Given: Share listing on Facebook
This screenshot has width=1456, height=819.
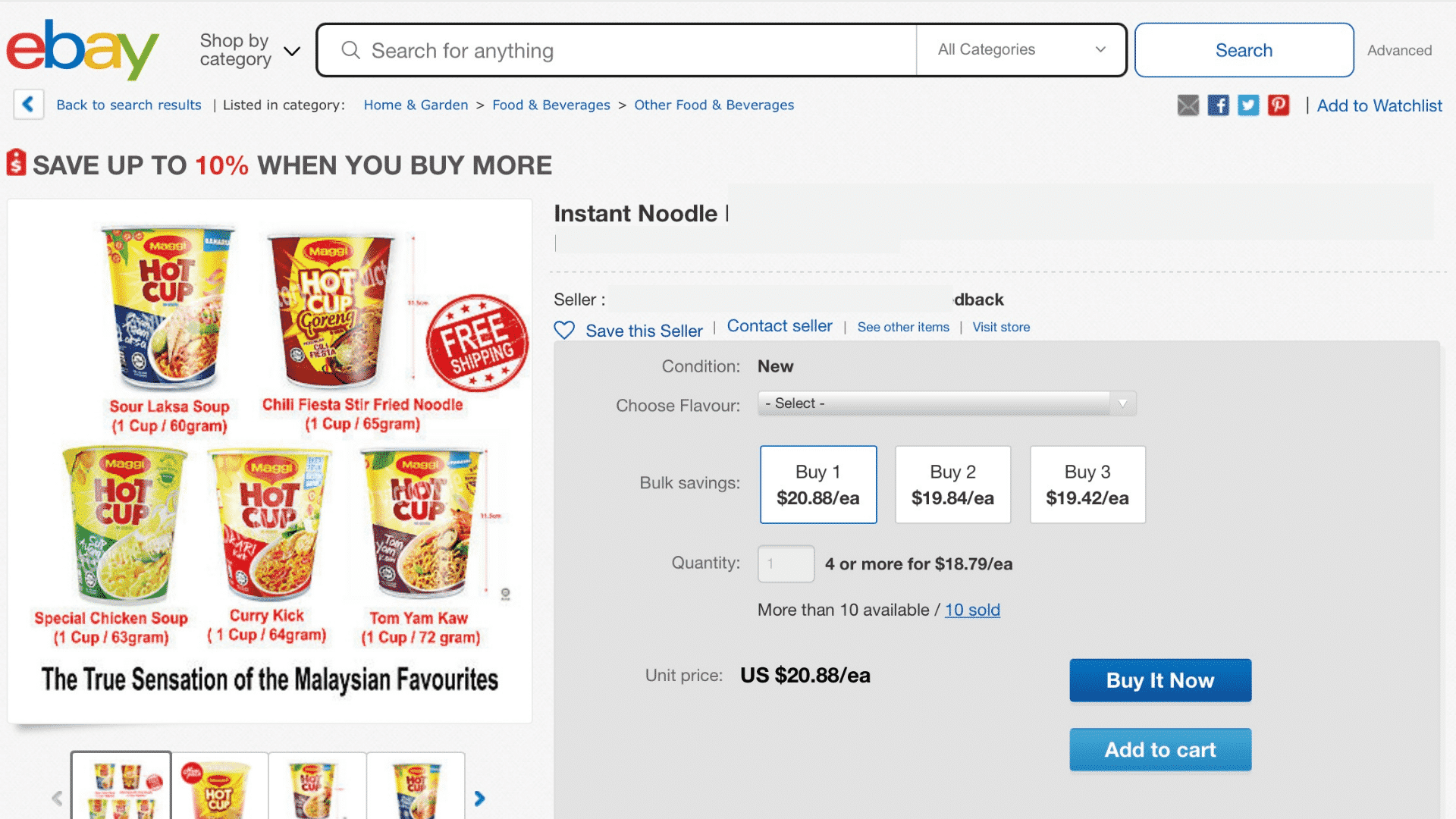Looking at the screenshot, I should click(x=1218, y=105).
